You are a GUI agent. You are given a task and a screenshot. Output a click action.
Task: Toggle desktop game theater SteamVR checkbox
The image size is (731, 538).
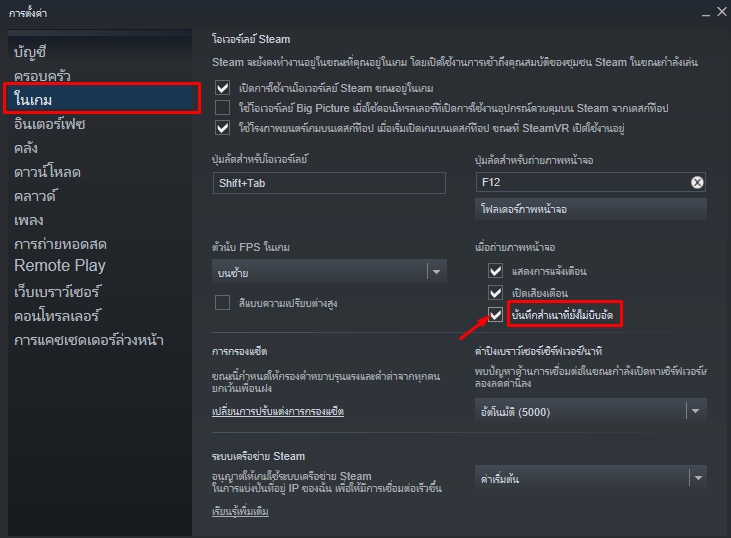pyautogui.click(x=223, y=127)
